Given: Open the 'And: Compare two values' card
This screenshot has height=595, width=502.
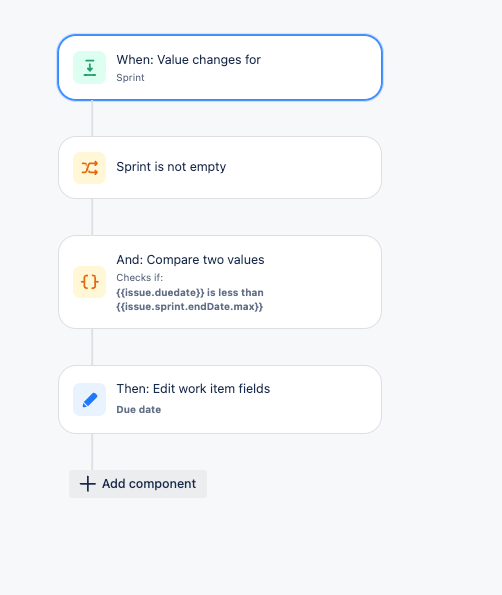Looking at the screenshot, I should (x=220, y=282).
